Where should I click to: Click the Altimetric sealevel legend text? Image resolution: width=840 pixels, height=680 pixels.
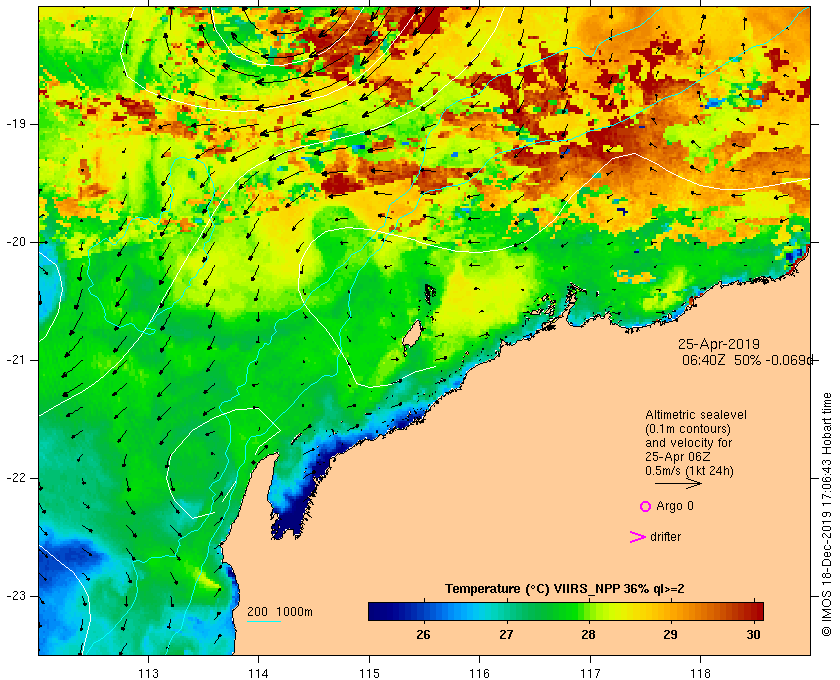pos(696,415)
